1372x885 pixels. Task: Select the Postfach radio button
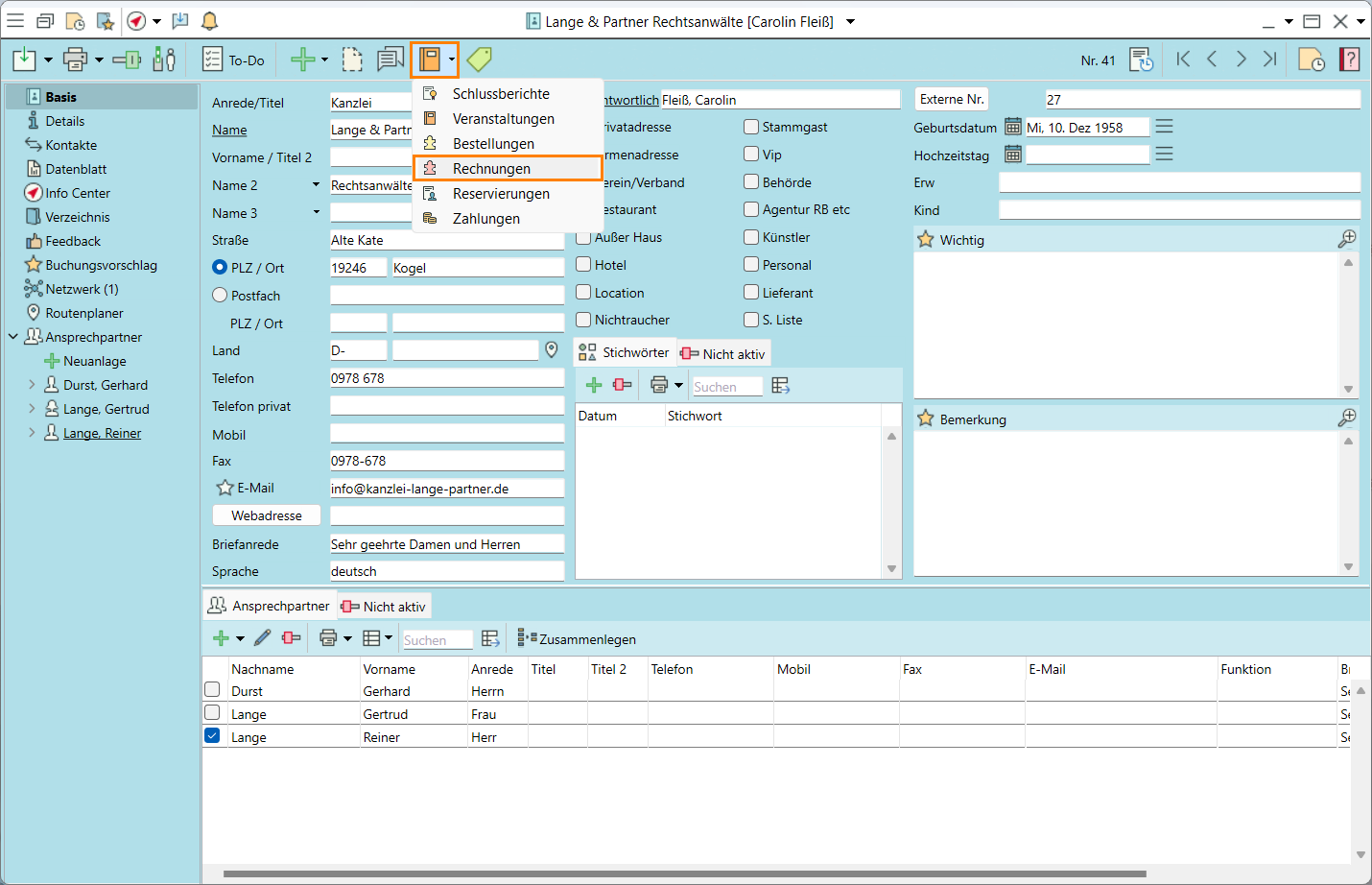(220, 296)
